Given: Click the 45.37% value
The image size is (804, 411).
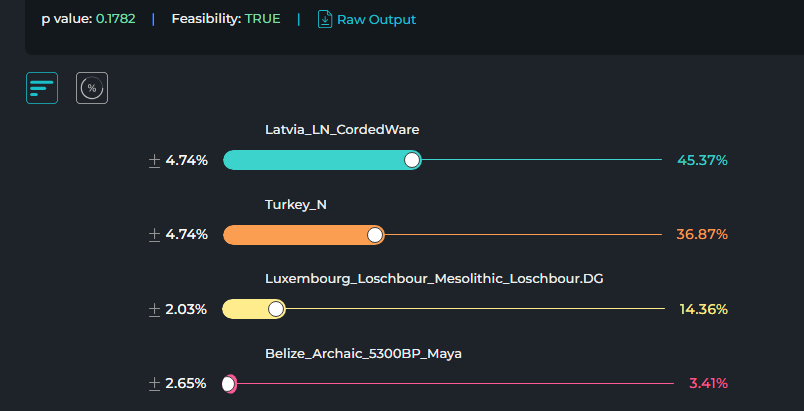Looking at the screenshot, I should click(702, 160).
